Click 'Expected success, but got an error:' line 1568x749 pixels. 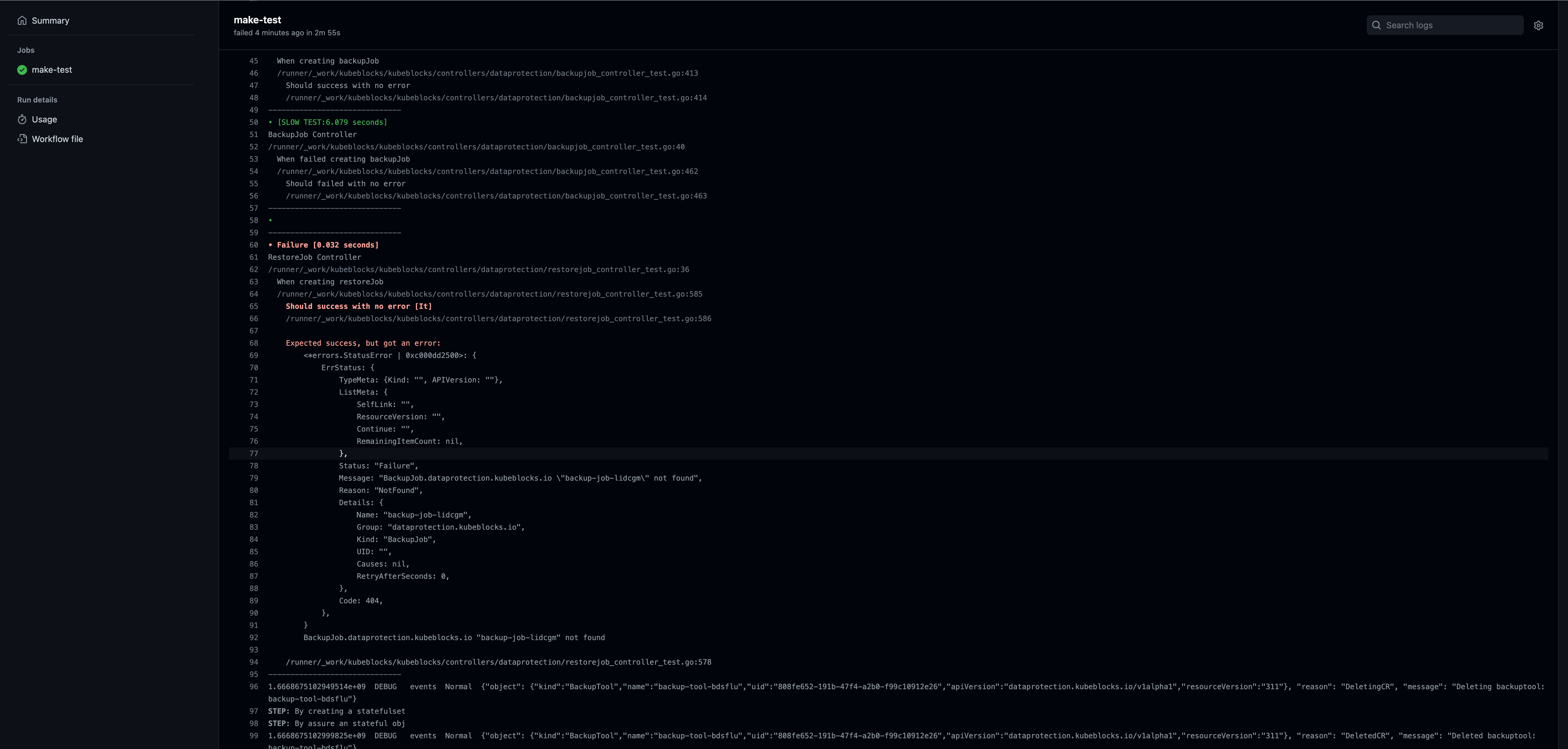(x=363, y=343)
